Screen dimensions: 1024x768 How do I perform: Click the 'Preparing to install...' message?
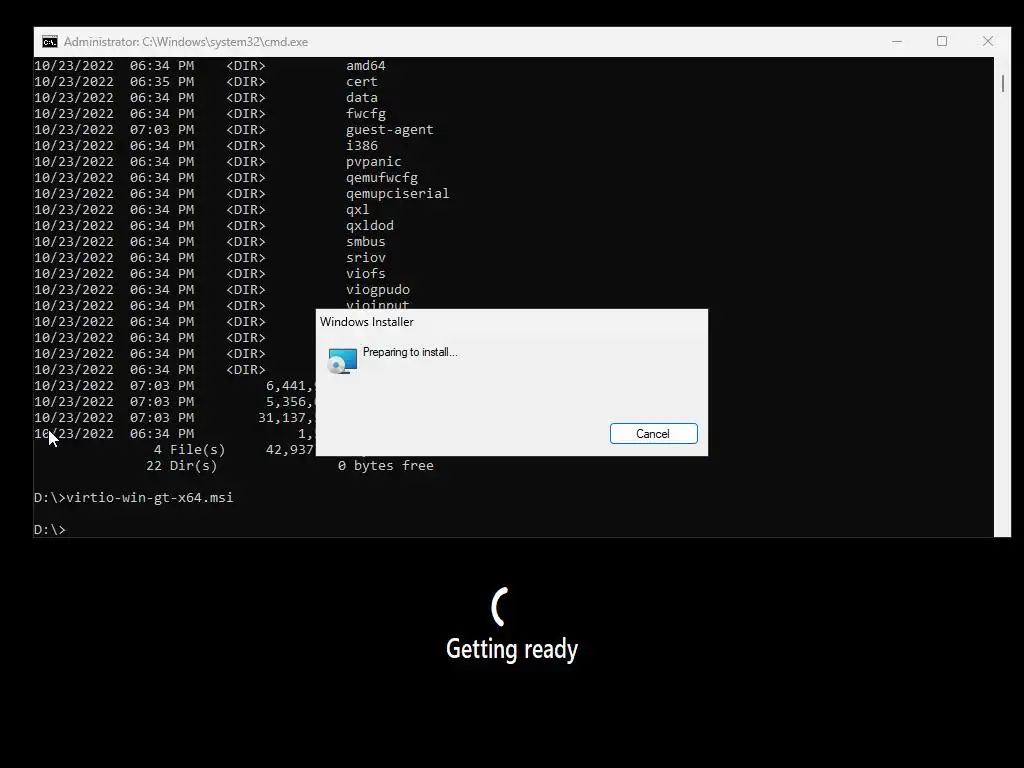410,352
